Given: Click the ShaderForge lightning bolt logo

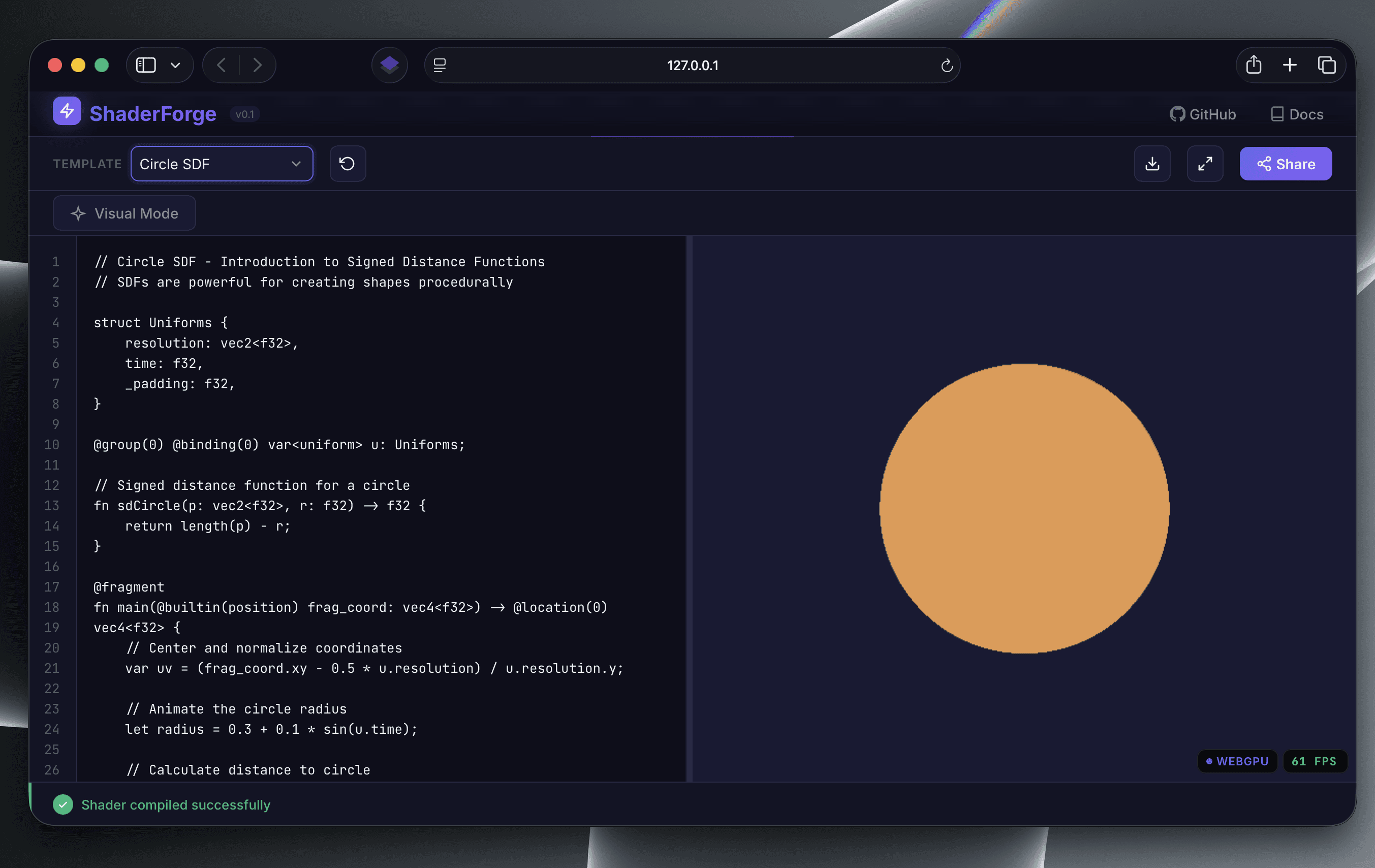Looking at the screenshot, I should point(67,111).
